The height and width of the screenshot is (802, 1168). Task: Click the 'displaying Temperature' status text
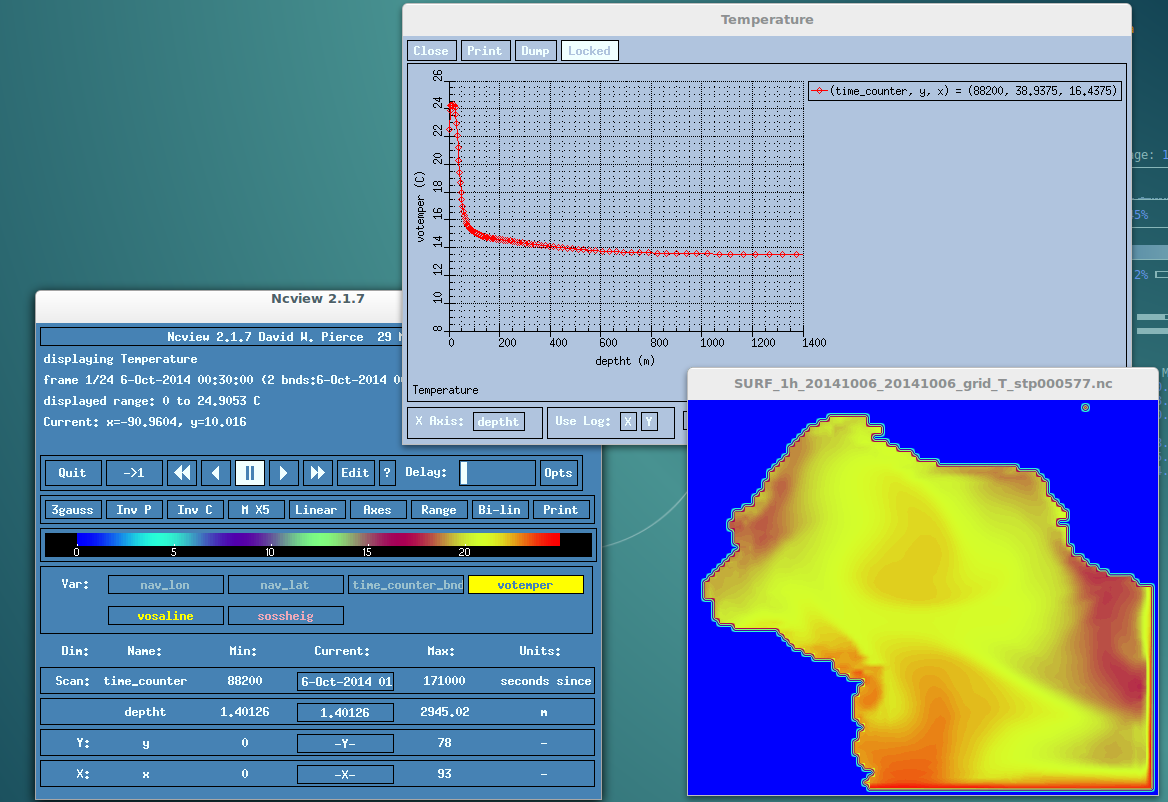click(120, 359)
